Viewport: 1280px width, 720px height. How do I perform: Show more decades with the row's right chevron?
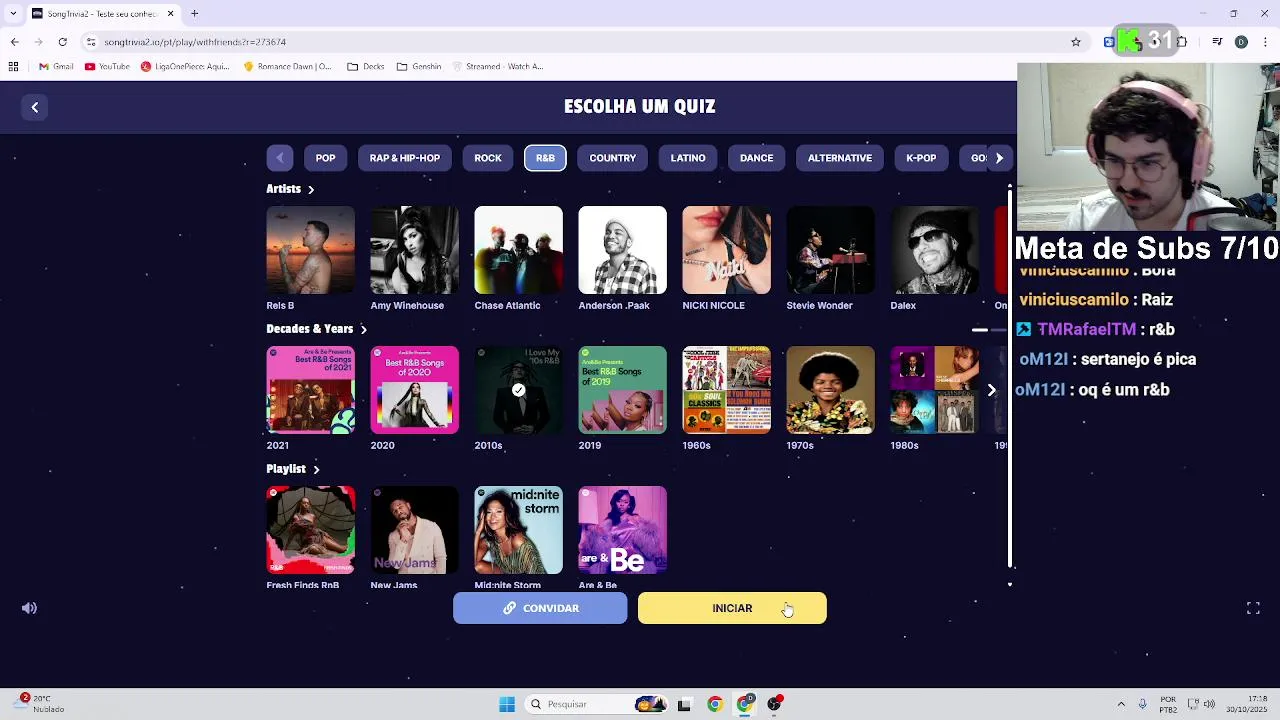[991, 390]
